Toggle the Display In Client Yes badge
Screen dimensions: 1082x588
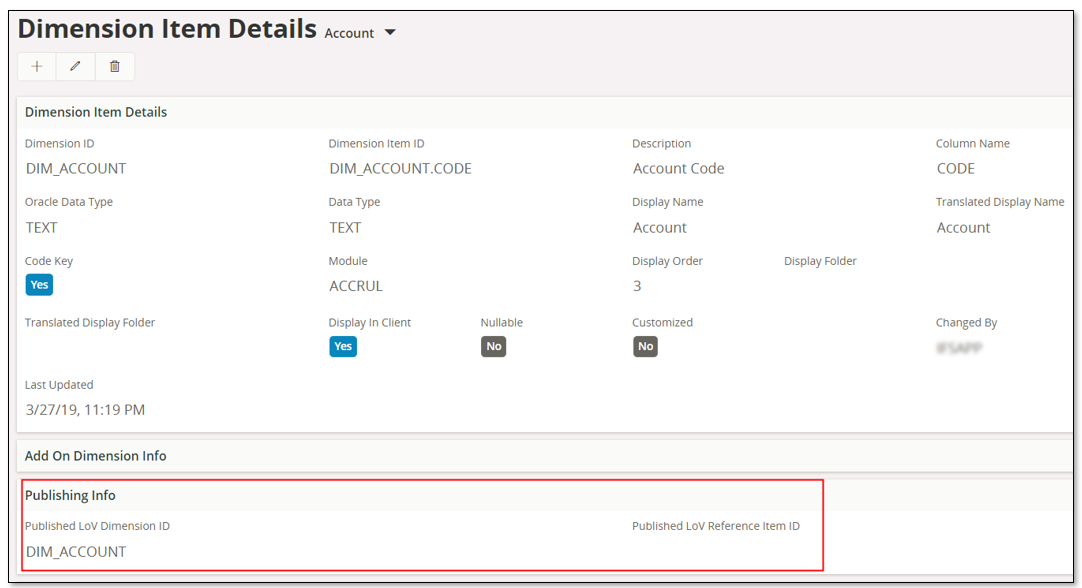[x=343, y=346]
